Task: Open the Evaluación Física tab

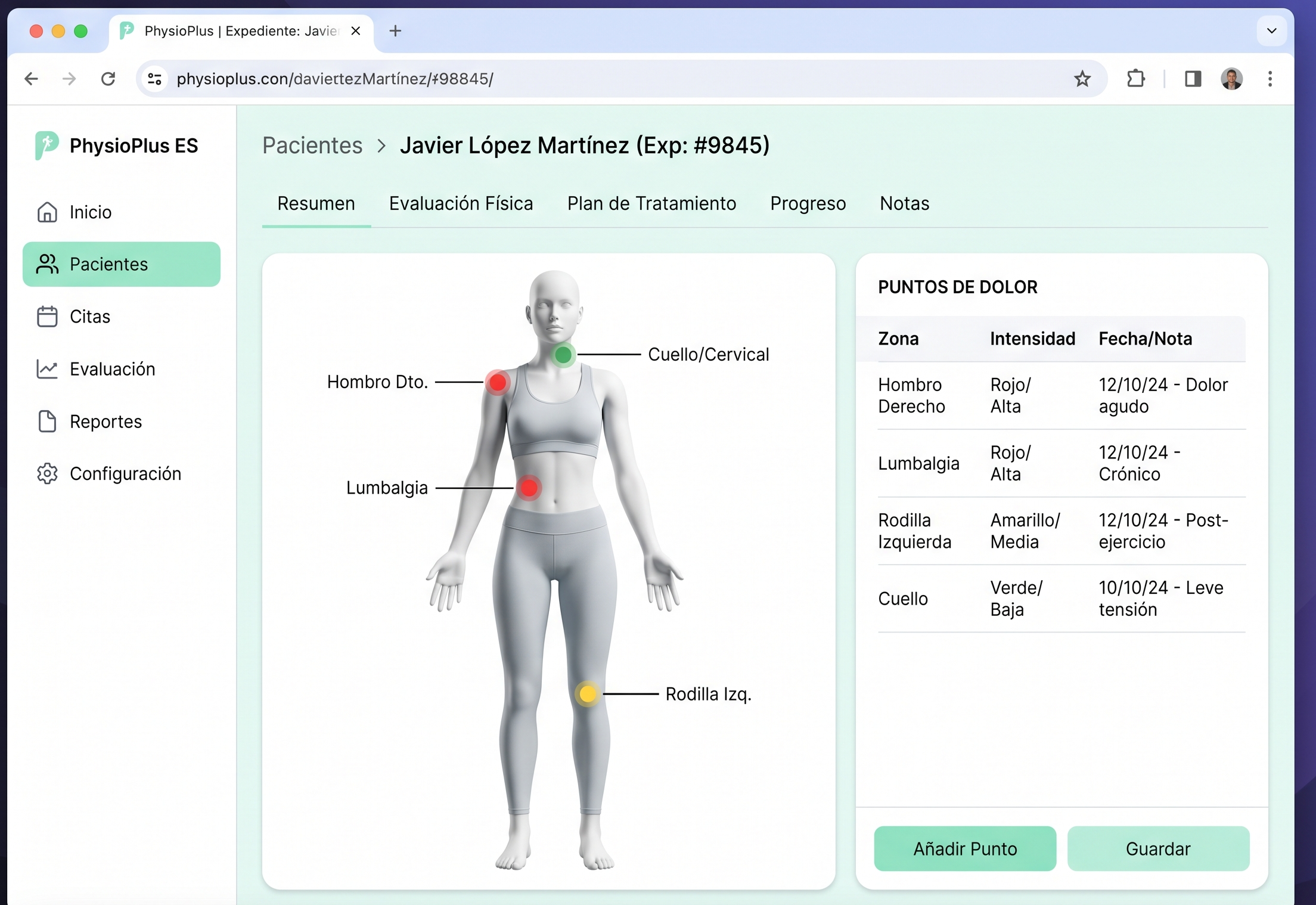Action: coord(461,204)
